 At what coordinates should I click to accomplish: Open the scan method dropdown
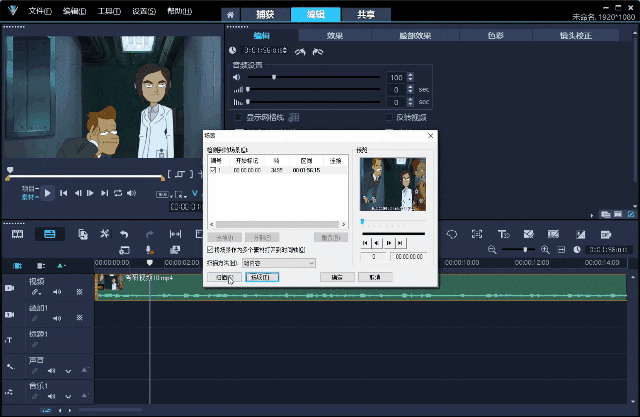[x=279, y=263]
